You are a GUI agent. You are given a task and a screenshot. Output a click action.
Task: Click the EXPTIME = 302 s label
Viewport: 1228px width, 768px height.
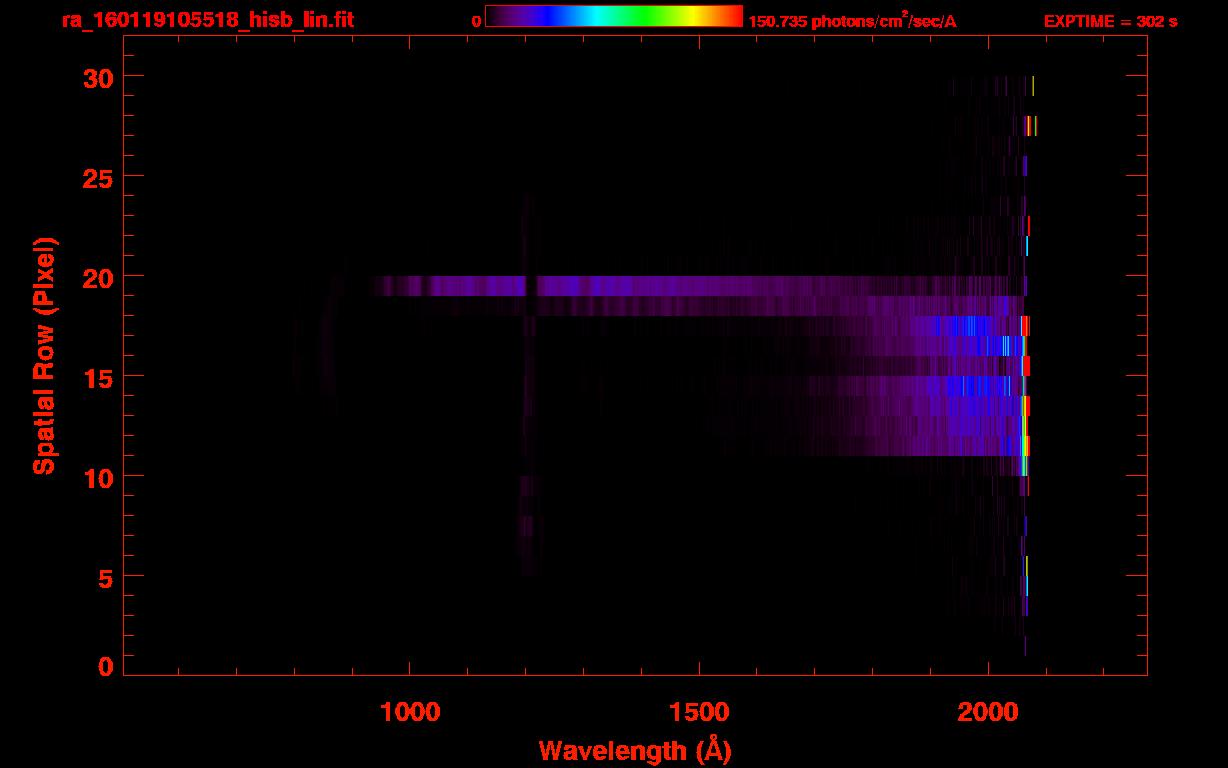click(1110, 21)
